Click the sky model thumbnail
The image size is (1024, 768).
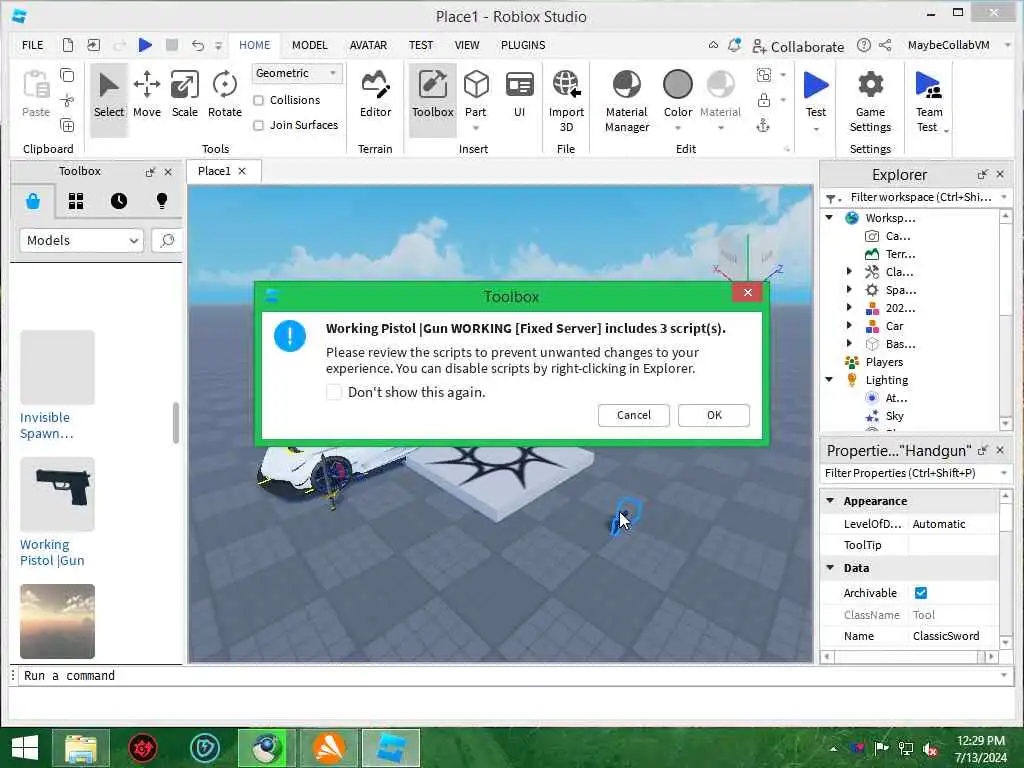pos(57,621)
